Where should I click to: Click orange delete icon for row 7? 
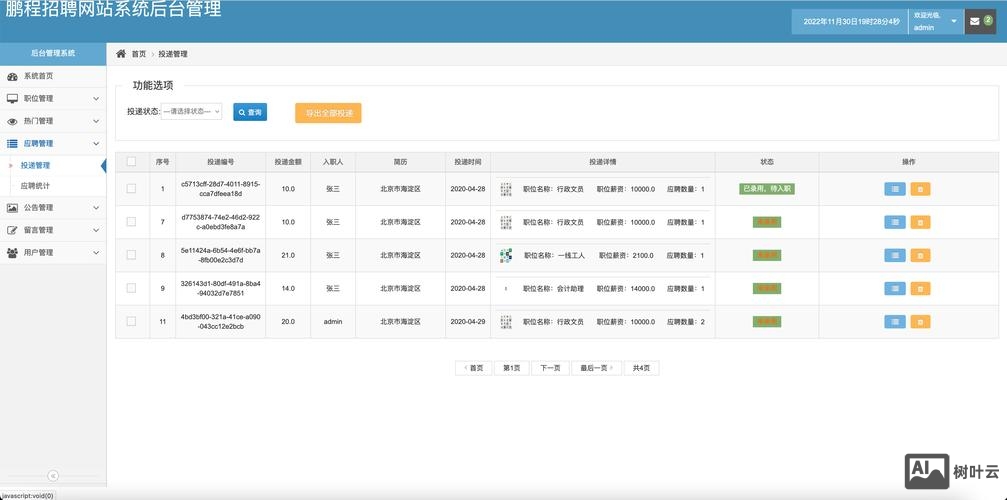pos(920,222)
